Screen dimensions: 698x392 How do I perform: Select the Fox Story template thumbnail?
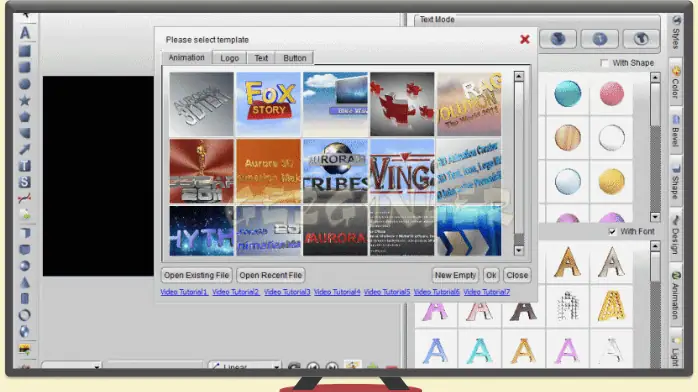pos(268,104)
